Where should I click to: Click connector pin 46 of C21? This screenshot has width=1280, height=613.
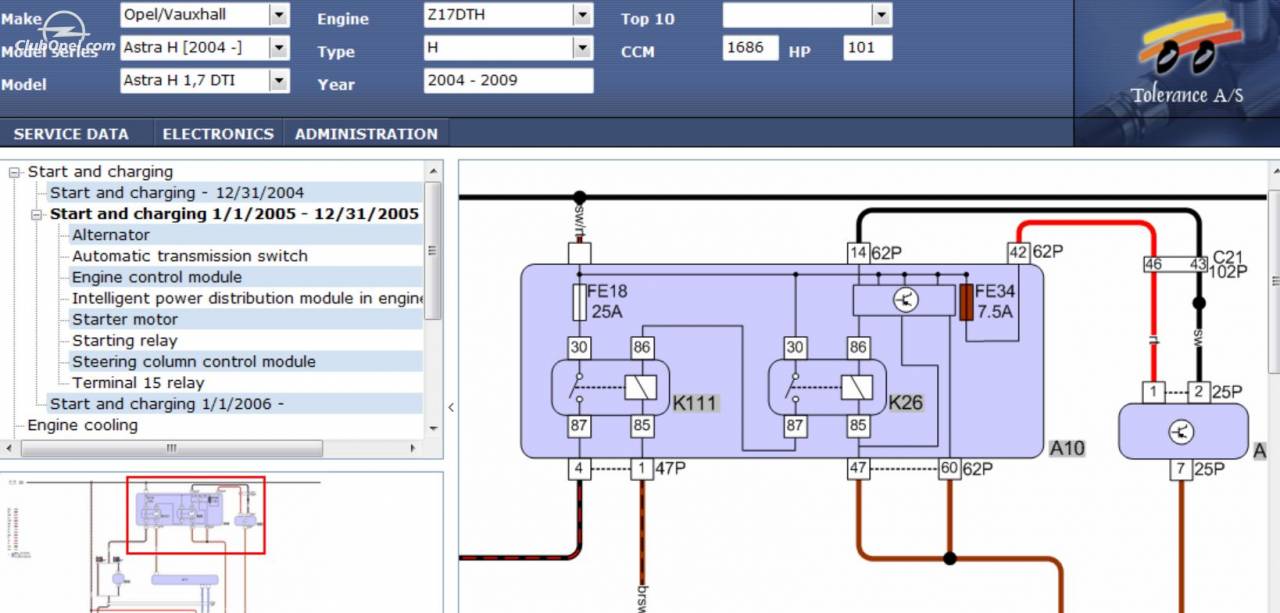tap(1153, 264)
